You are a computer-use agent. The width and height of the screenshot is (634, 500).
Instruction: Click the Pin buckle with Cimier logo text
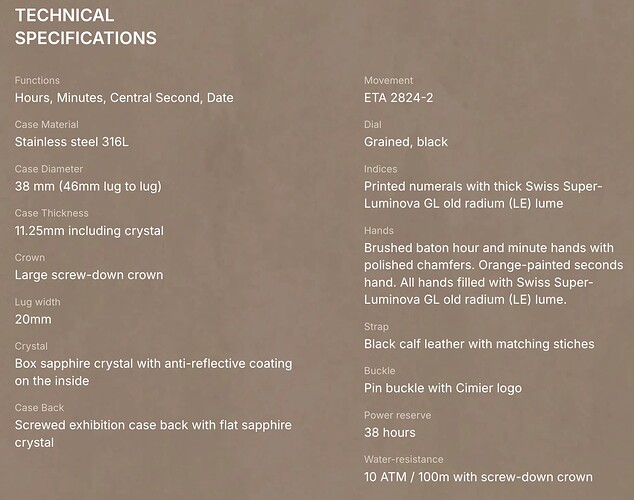[443, 388]
